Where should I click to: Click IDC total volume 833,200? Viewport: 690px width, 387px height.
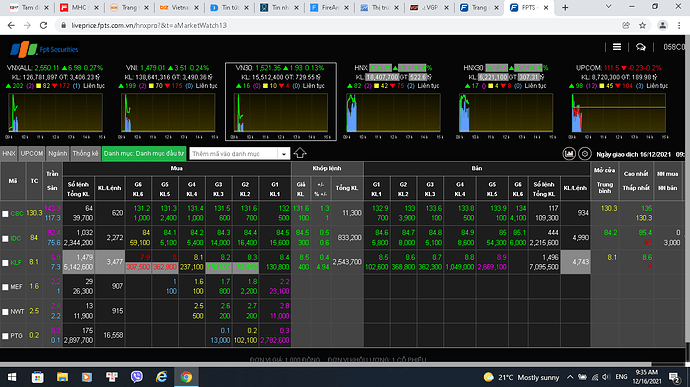pos(349,238)
